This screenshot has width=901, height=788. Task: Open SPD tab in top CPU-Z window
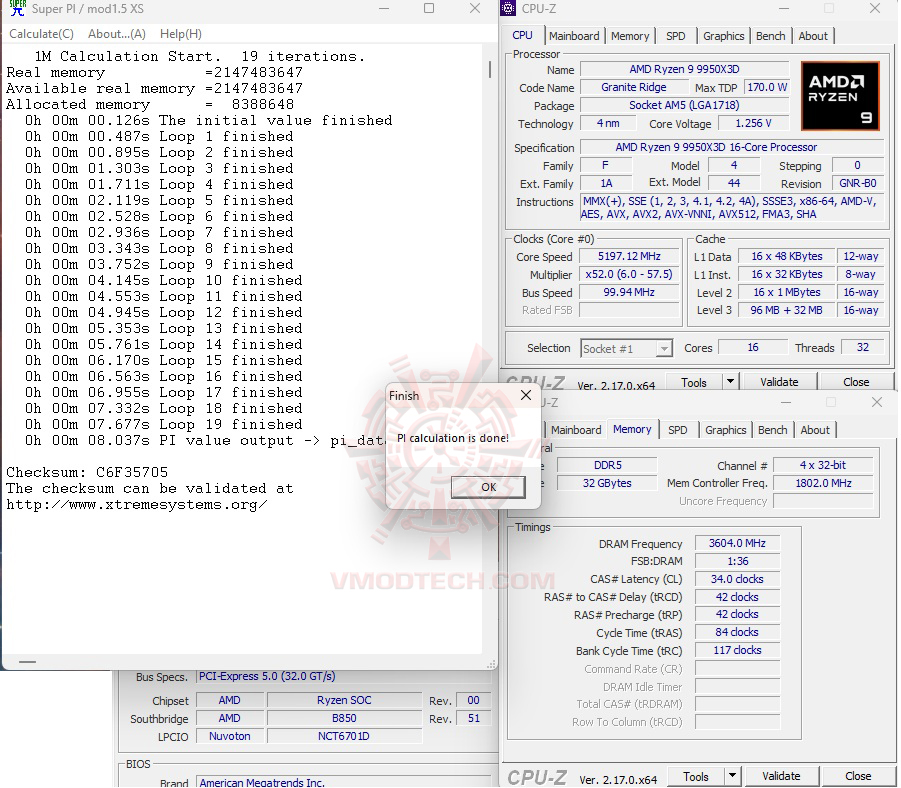tap(676, 36)
